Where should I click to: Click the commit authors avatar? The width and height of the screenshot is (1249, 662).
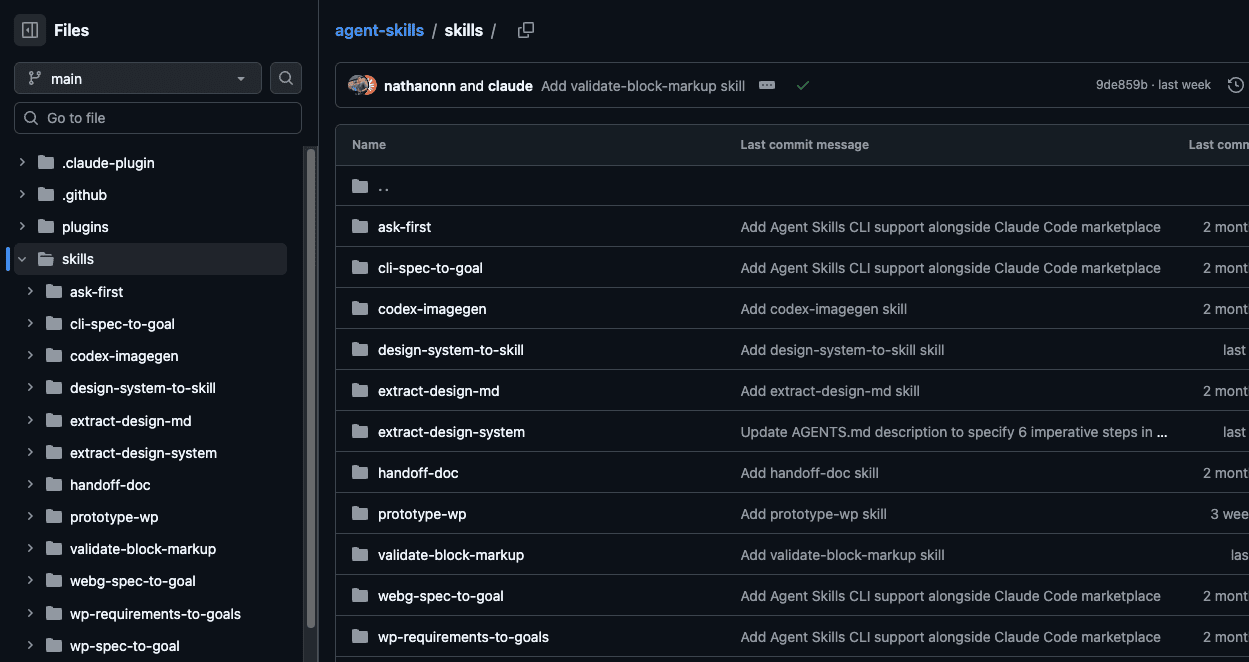point(362,85)
